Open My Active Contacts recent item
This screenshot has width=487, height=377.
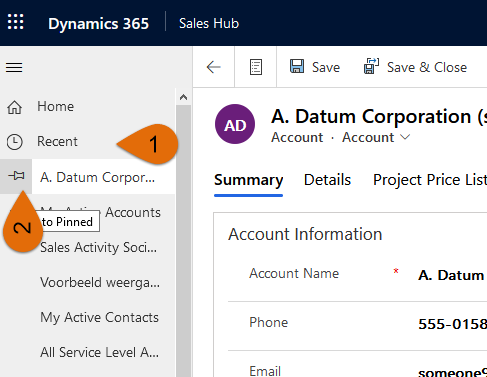point(99,317)
